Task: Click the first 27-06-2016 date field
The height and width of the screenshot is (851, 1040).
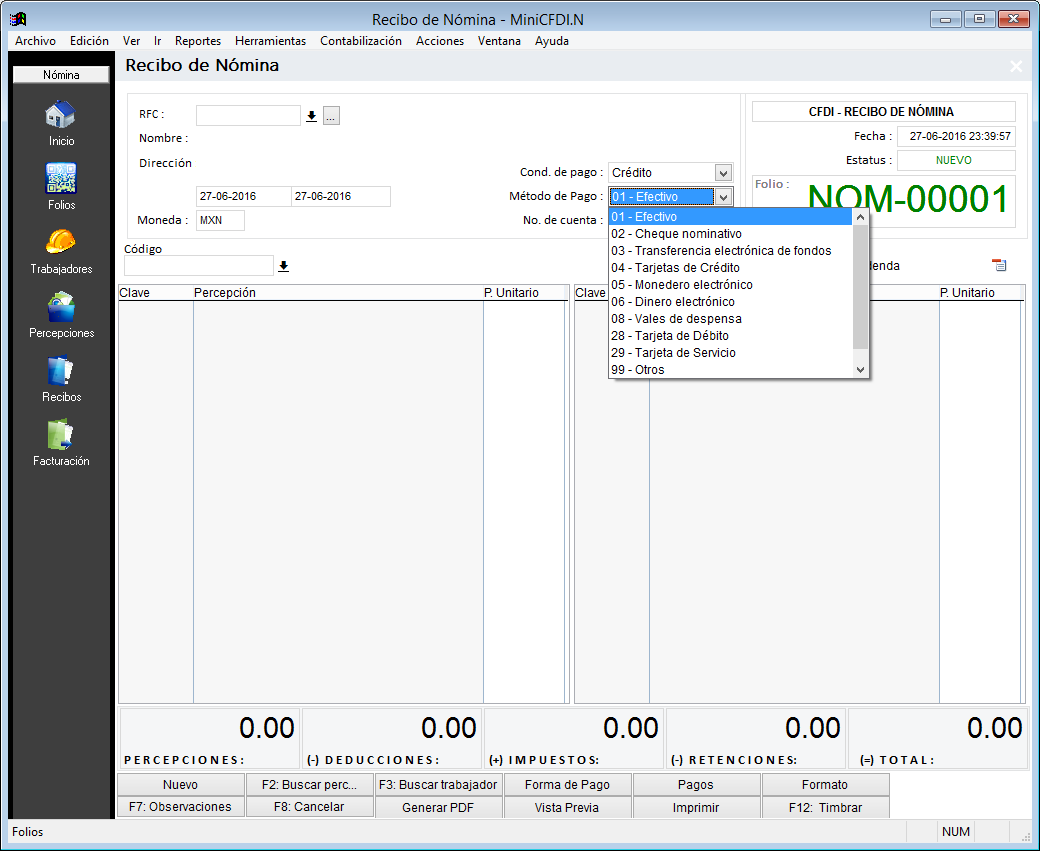Action: pyautogui.click(x=243, y=196)
